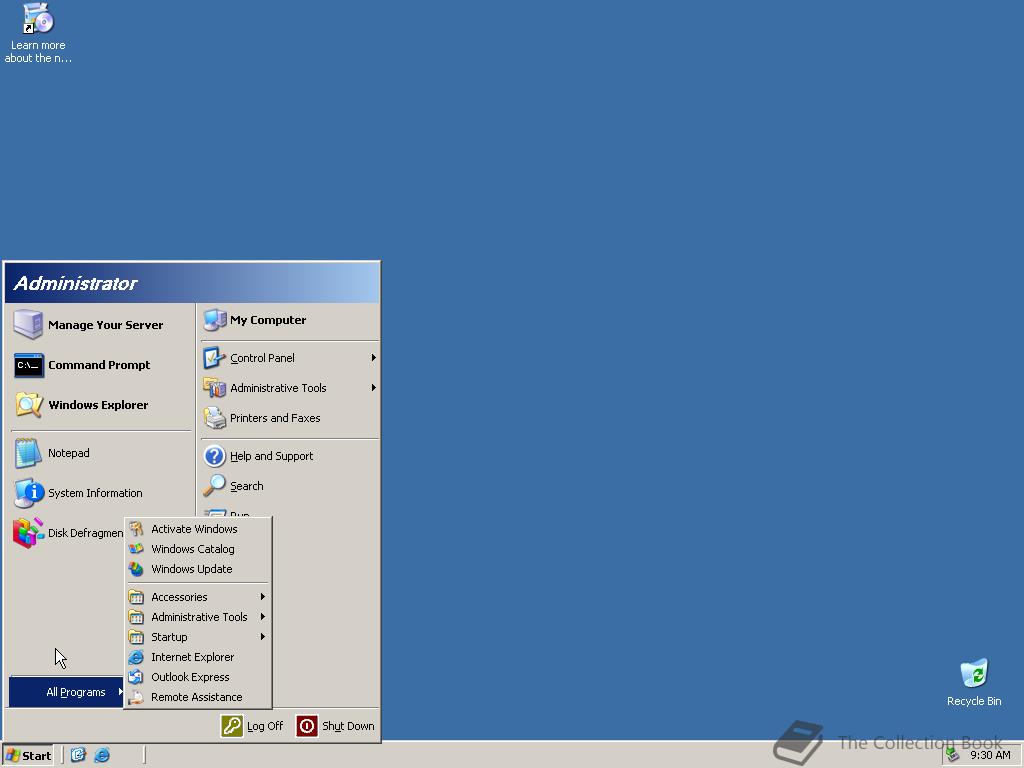This screenshot has width=1024, height=768.
Task: Click the taskbar clock showing 9:30 AM
Action: tap(990, 756)
